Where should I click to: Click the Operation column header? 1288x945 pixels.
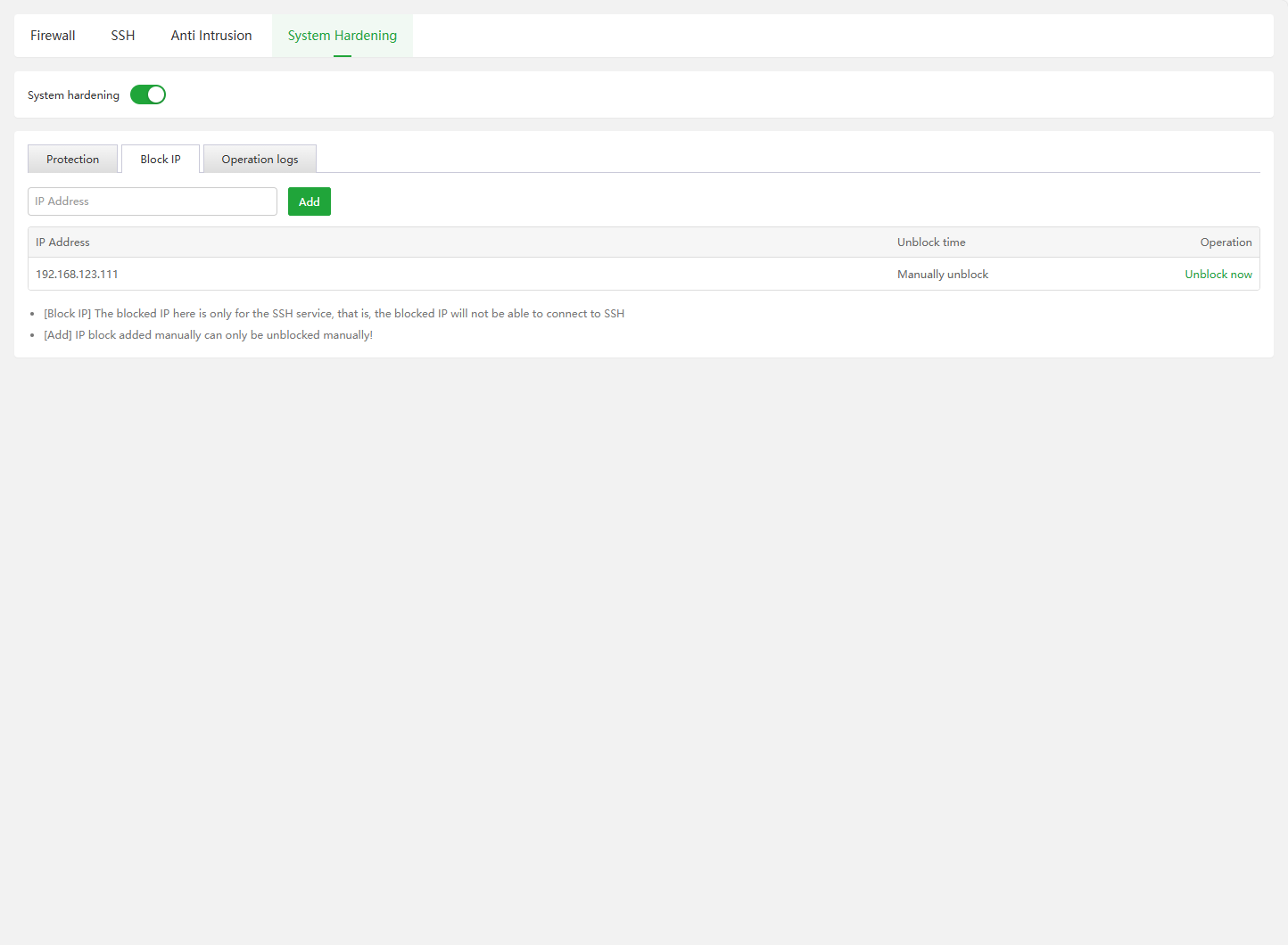pos(1226,242)
